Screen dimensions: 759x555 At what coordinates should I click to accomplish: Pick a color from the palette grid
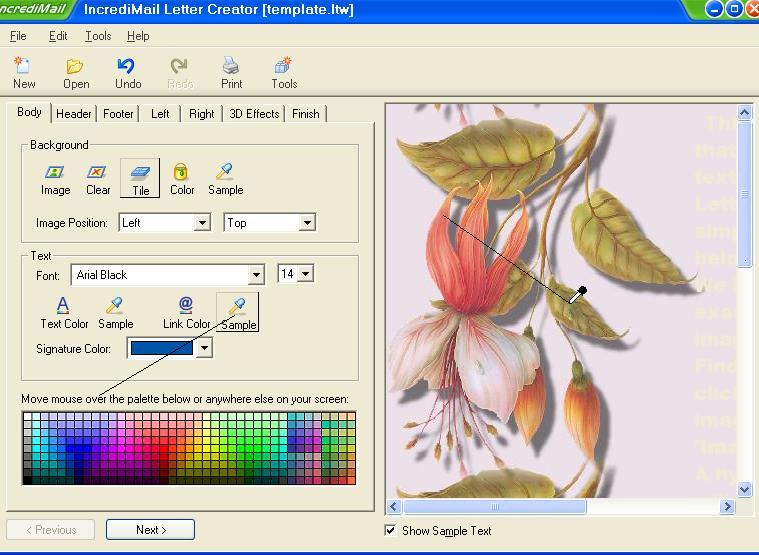coord(188,447)
